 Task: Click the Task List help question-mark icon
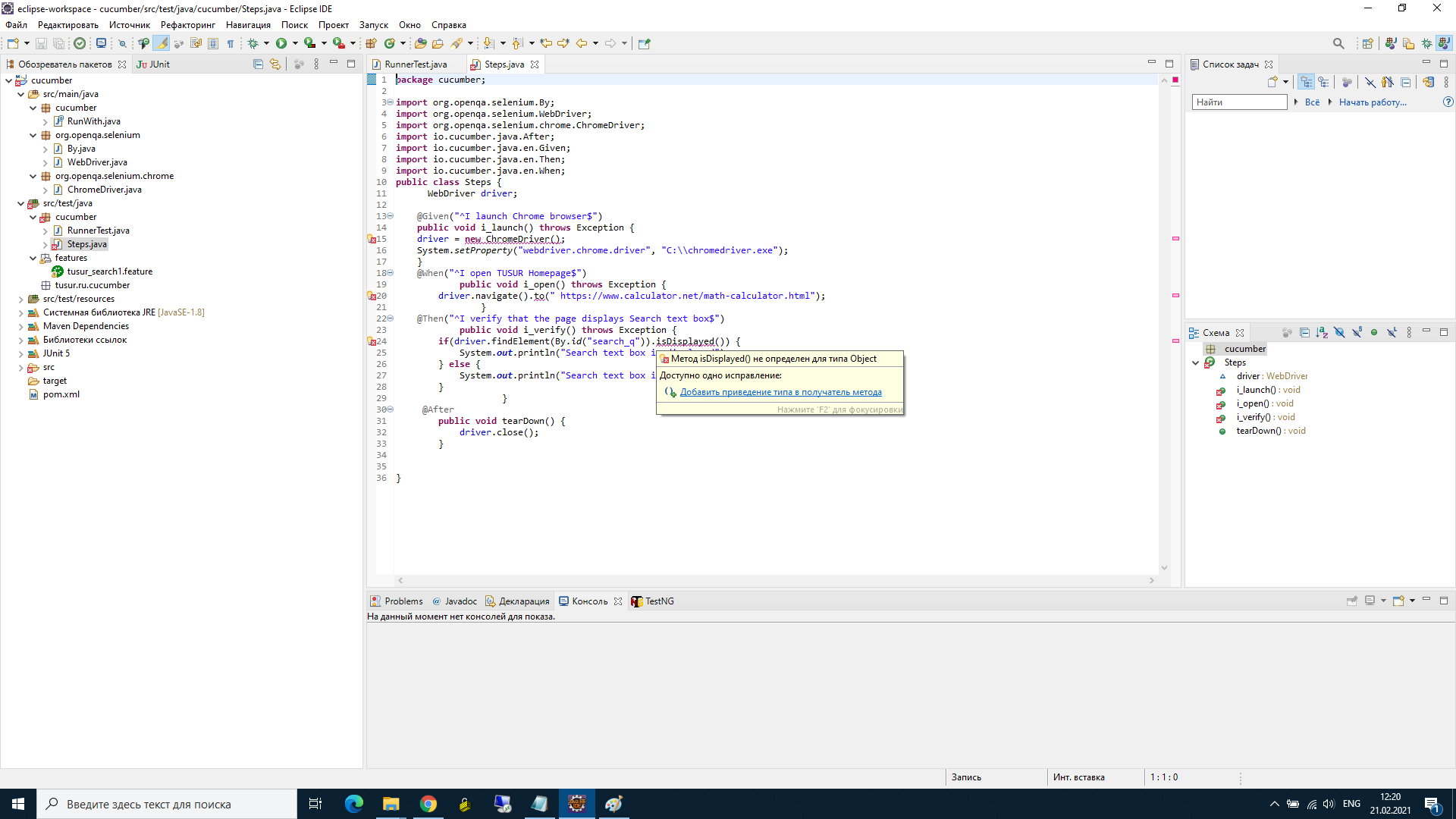[1448, 102]
